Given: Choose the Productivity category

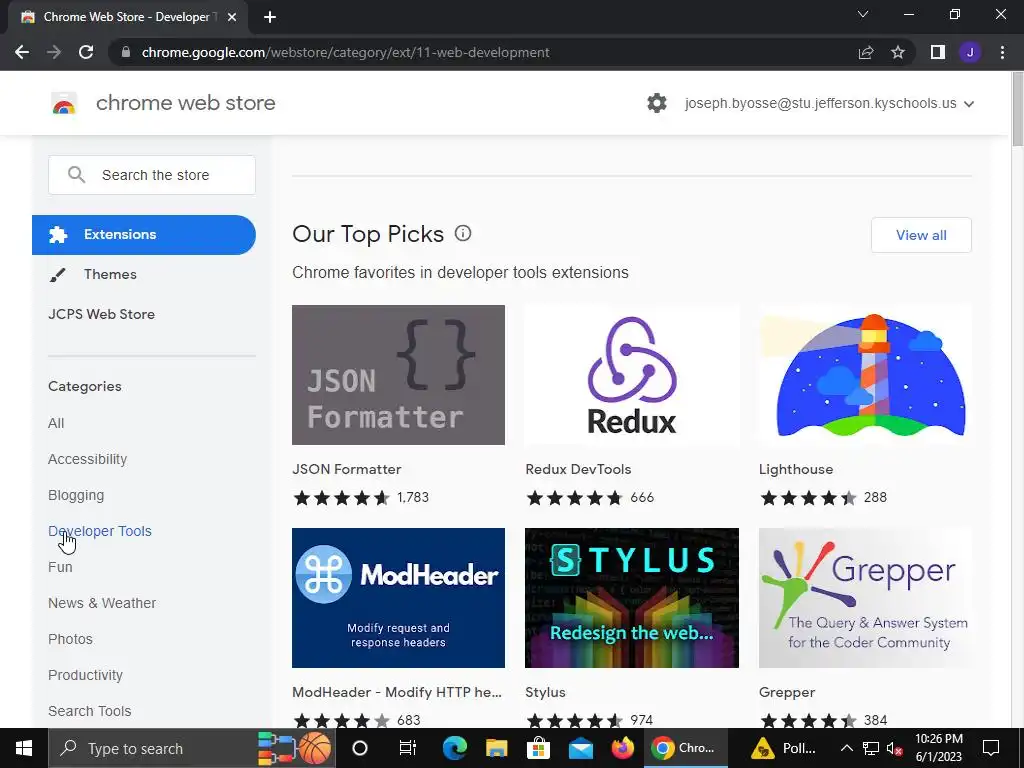Looking at the screenshot, I should click(86, 675).
